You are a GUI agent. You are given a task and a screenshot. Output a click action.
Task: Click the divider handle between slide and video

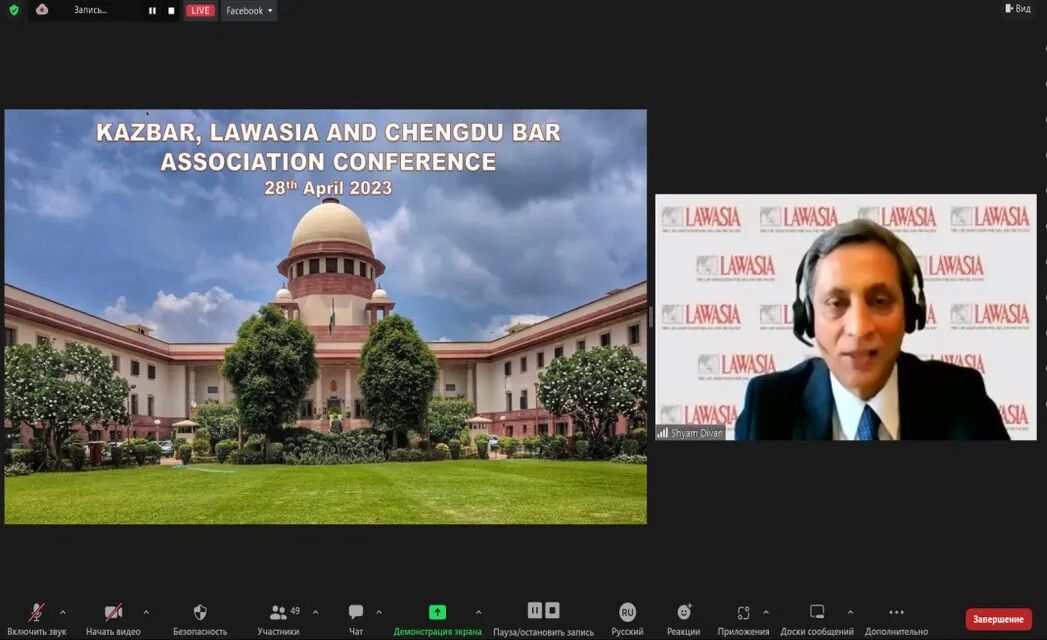pyautogui.click(x=651, y=317)
